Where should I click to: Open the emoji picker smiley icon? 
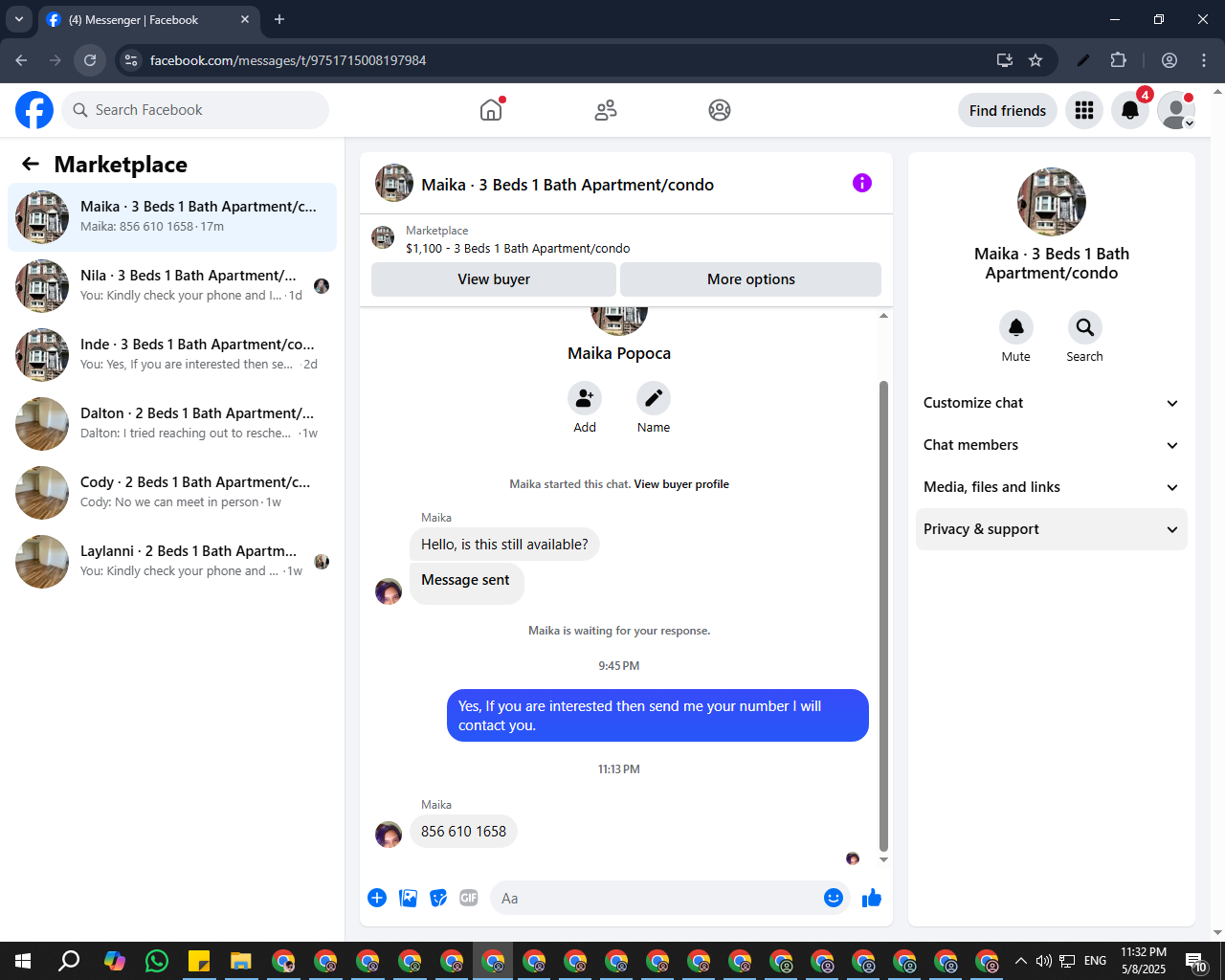tap(834, 898)
